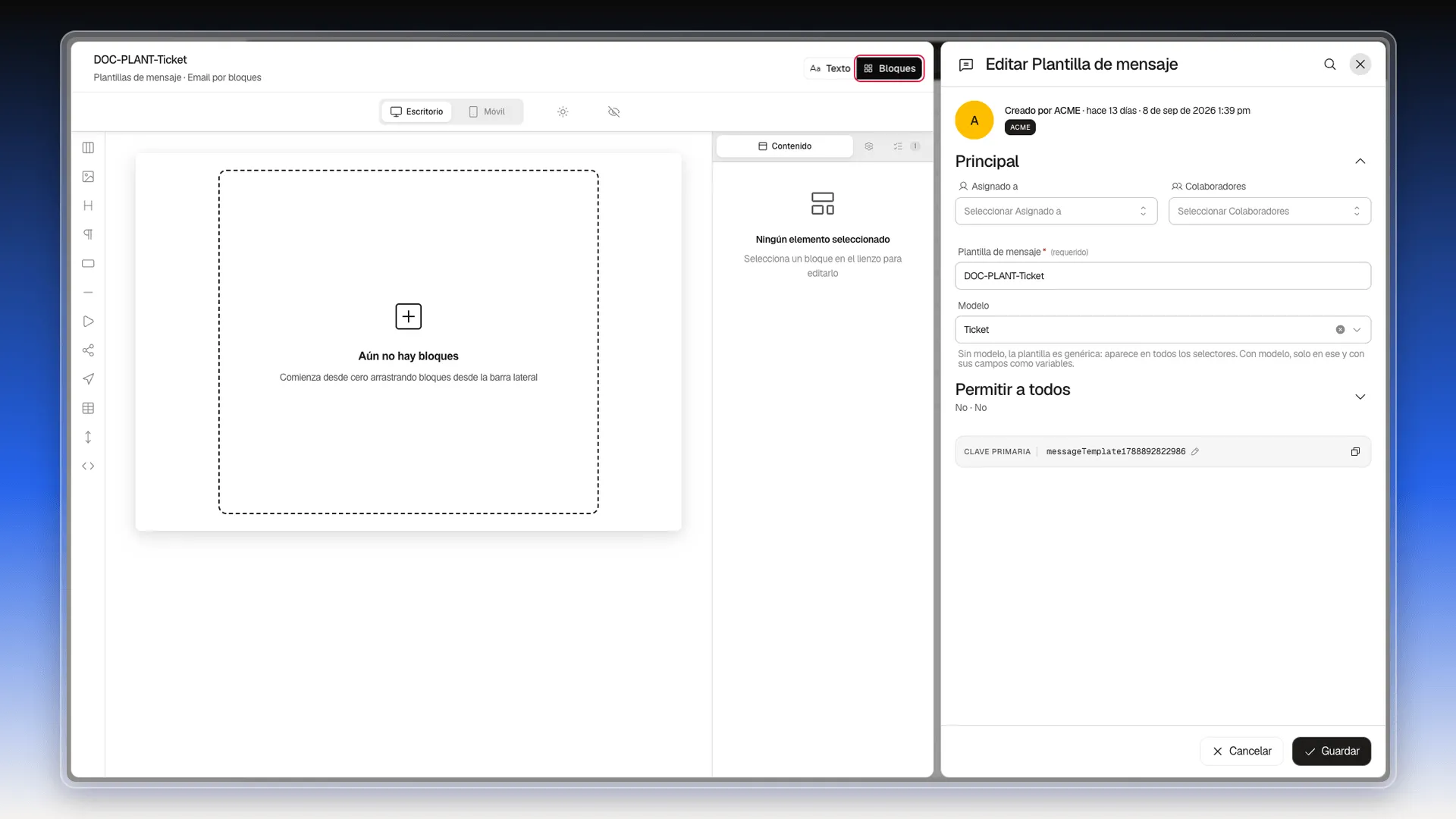Image resolution: width=1456 pixels, height=819 pixels.
Task: Click the Guardar button
Action: point(1332,752)
